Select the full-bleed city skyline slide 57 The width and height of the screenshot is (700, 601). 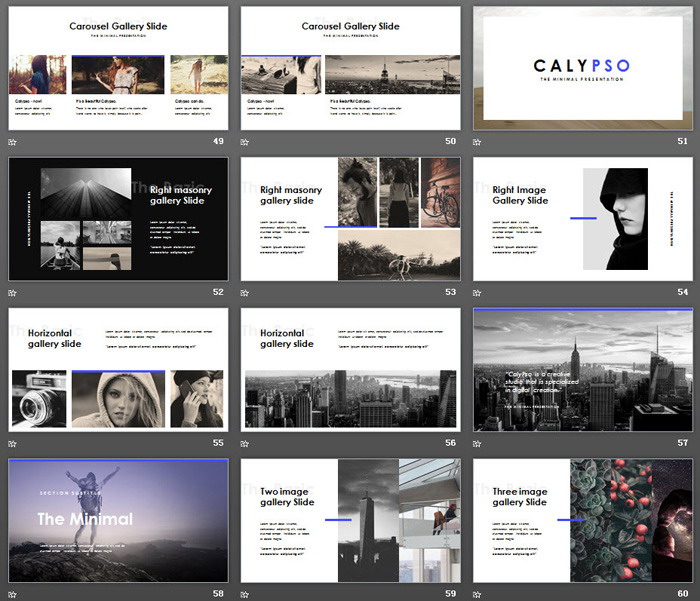tap(582, 369)
